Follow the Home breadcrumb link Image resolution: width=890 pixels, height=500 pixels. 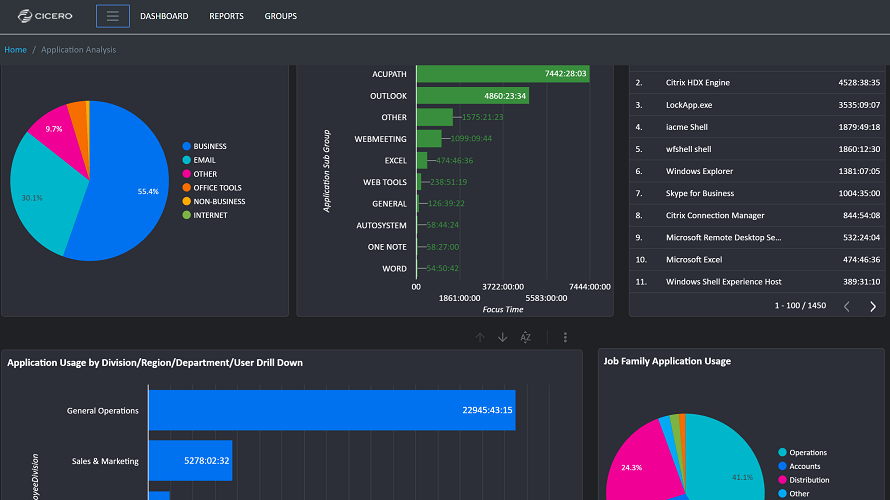pos(15,49)
